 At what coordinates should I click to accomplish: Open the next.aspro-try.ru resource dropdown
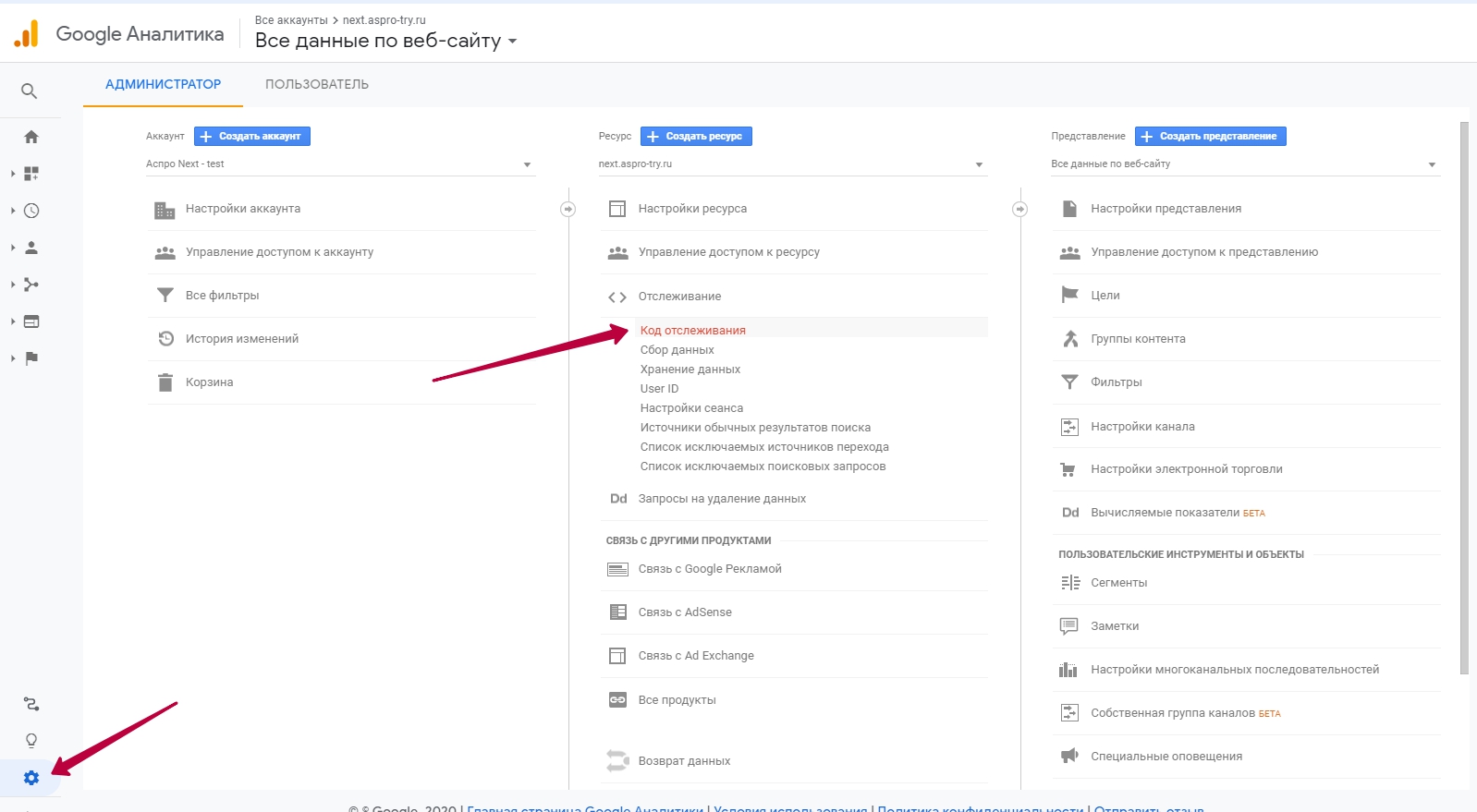tap(792, 164)
